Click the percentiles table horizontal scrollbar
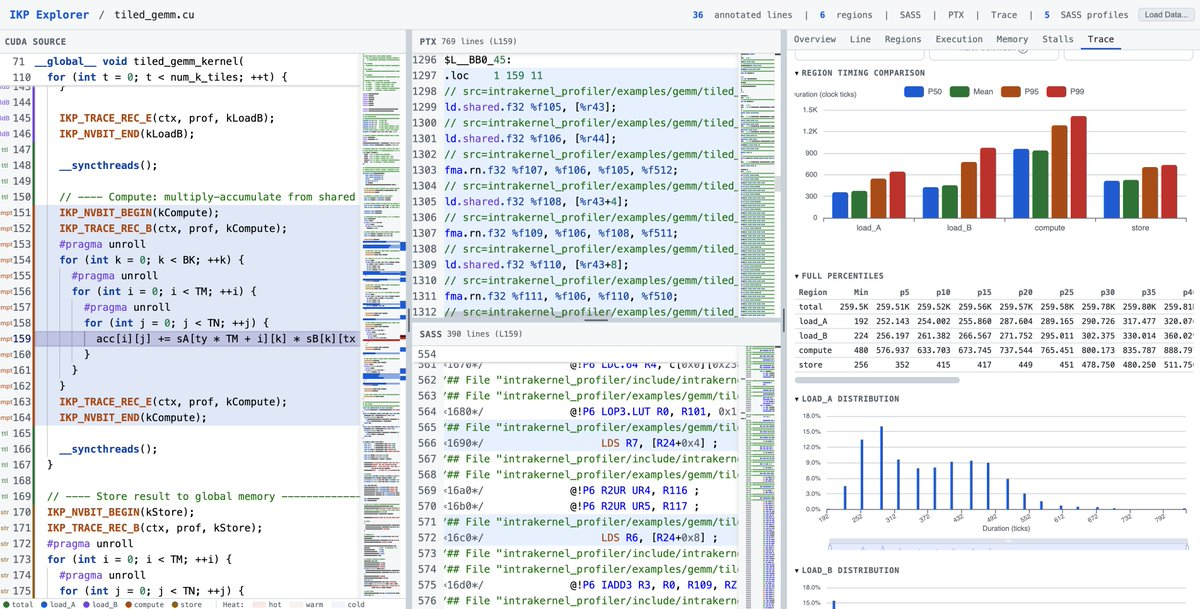 point(877,380)
